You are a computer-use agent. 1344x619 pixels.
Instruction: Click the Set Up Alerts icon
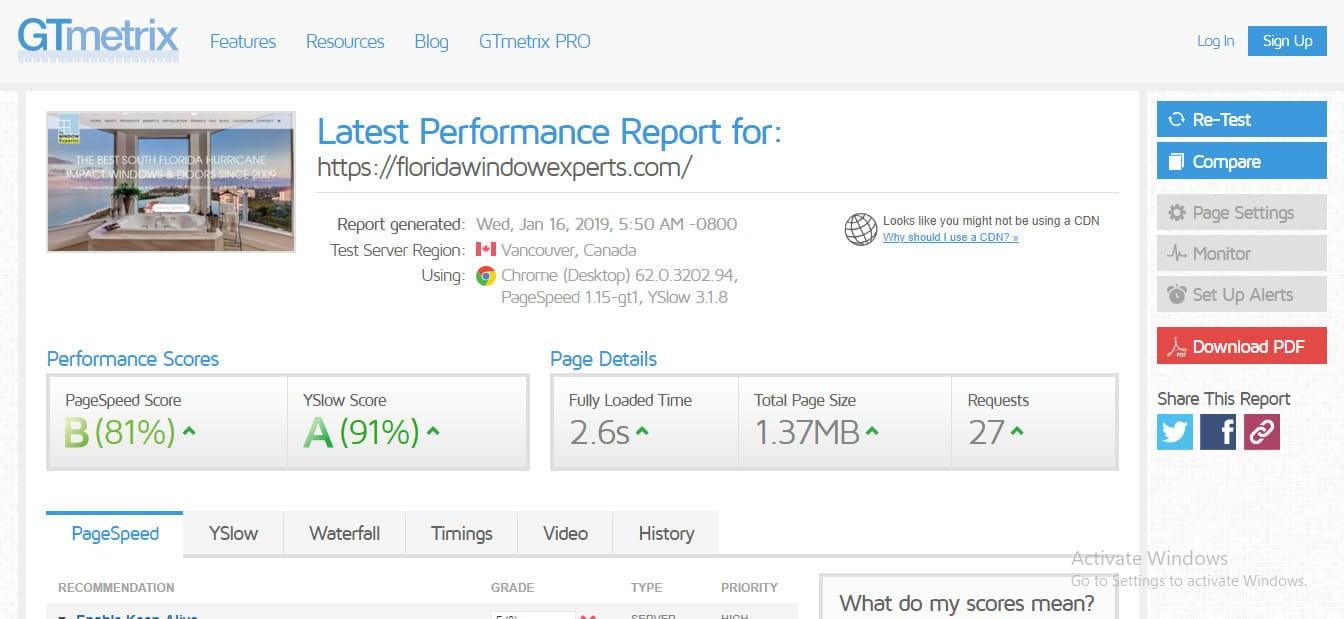(1176, 294)
